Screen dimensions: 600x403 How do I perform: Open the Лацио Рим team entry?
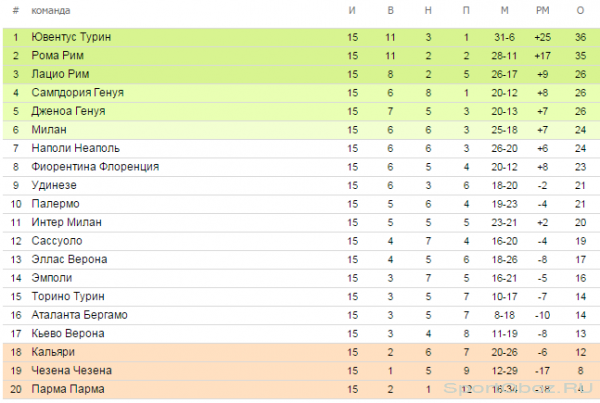(x=60, y=74)
